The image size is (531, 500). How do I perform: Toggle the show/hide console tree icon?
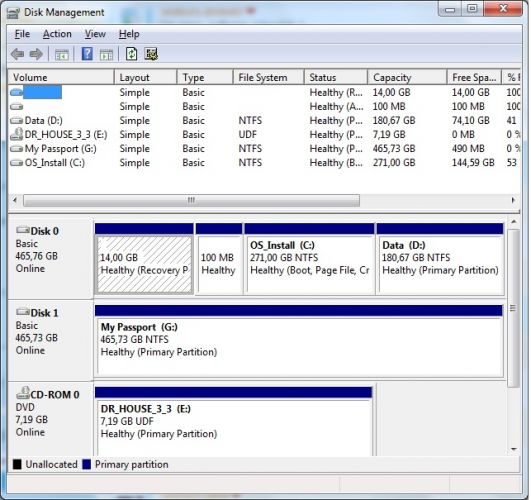[x=62, y=55]
